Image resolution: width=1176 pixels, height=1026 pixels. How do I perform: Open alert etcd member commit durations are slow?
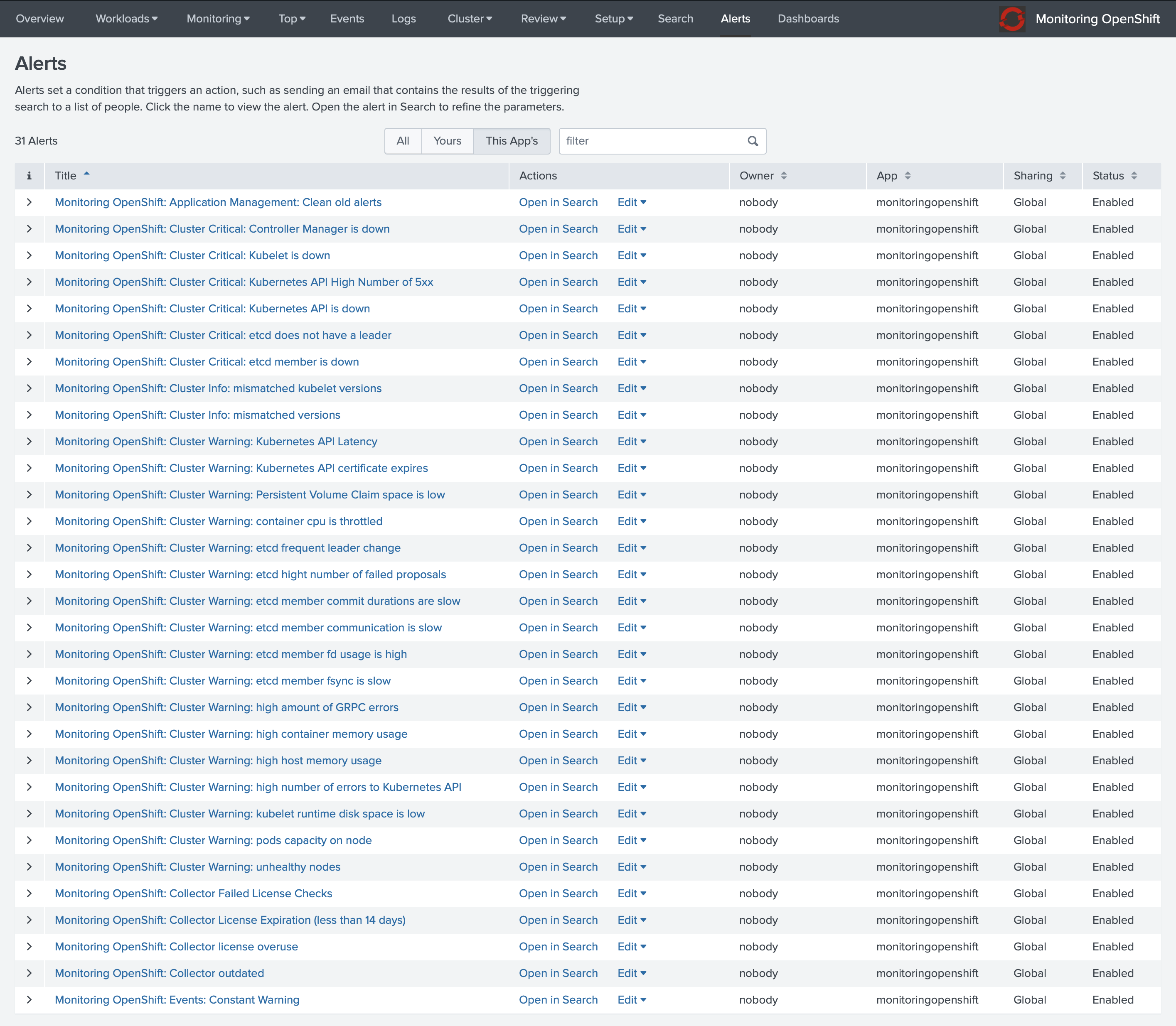[258, 601]
